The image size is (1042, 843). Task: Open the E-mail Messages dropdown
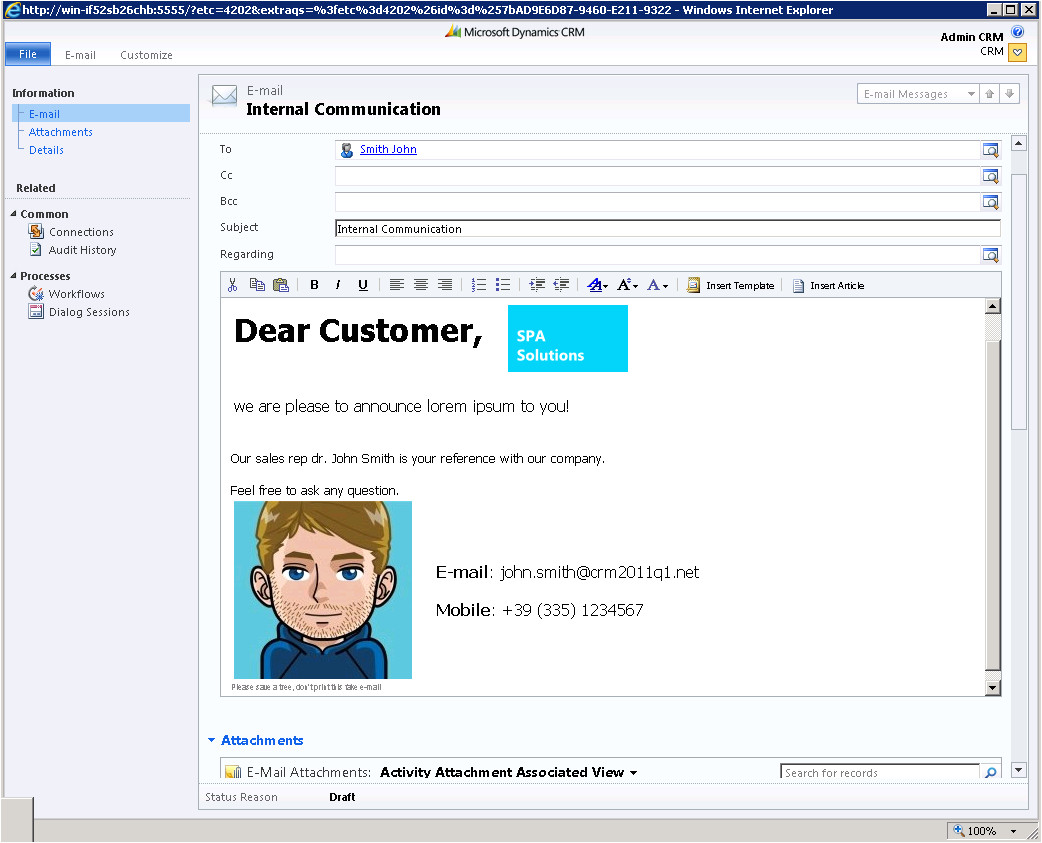coord(917,94)
